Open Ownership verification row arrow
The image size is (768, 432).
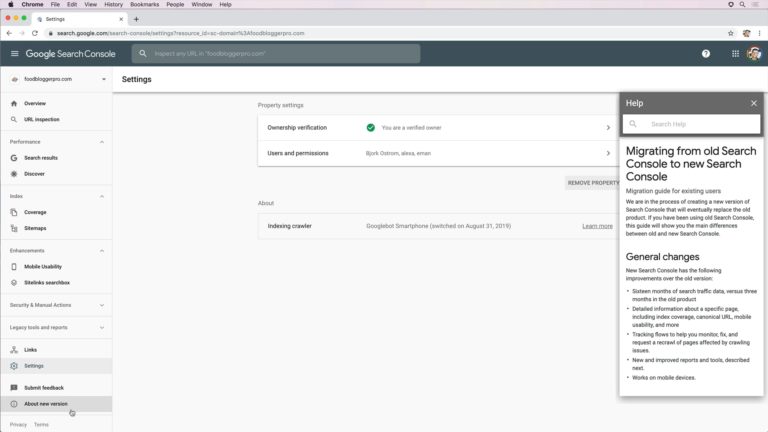(x=608, y=128)
